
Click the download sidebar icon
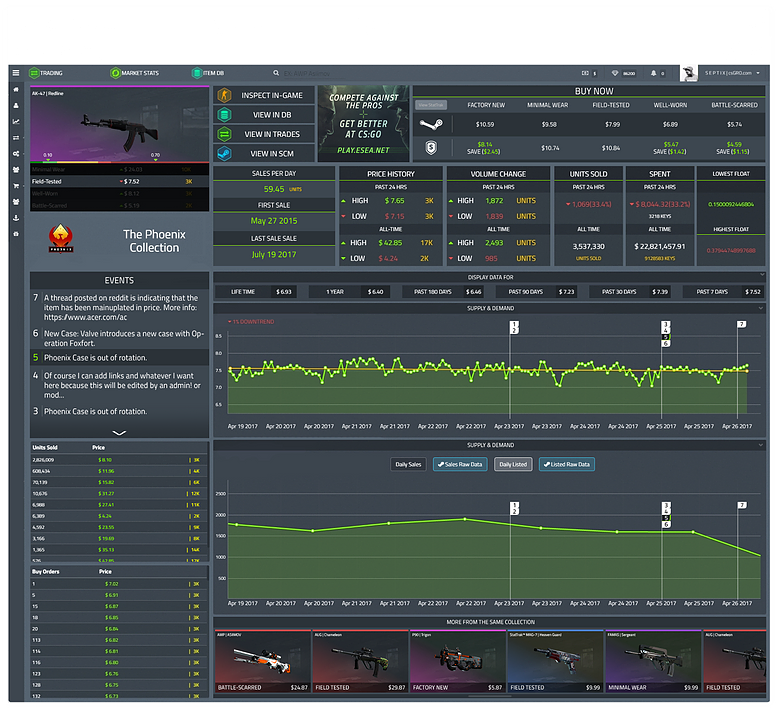coord(16,218)
